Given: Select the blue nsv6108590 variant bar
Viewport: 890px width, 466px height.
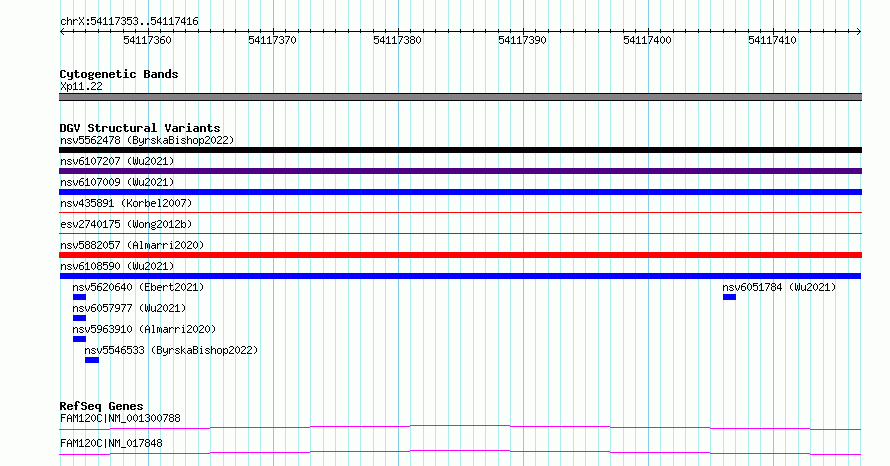Looking at the screenshot, I should 460,276.
